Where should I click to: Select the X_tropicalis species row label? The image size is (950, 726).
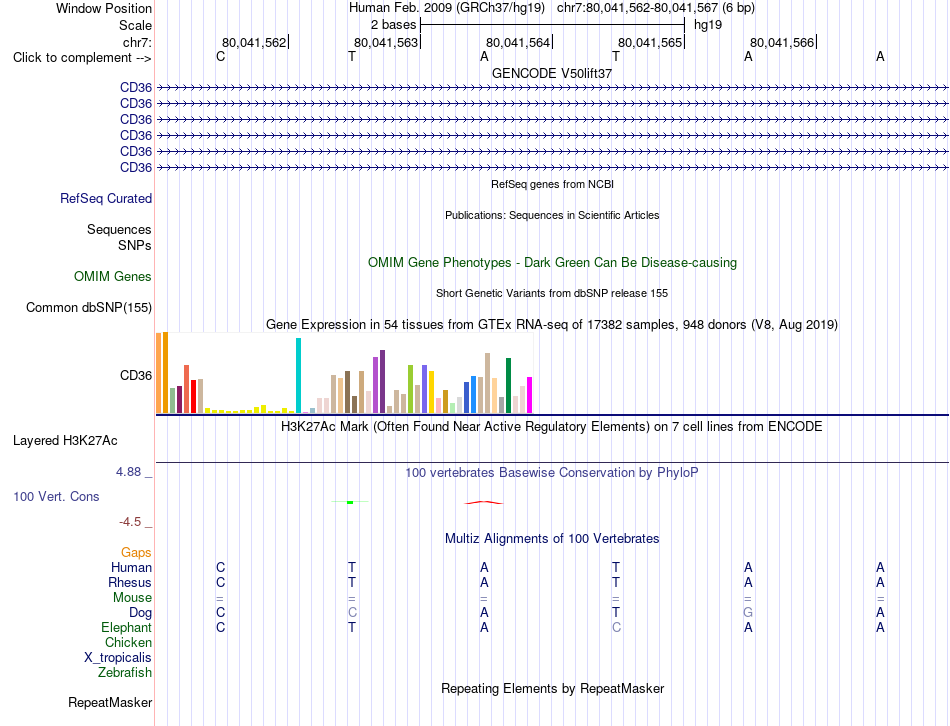118,658
